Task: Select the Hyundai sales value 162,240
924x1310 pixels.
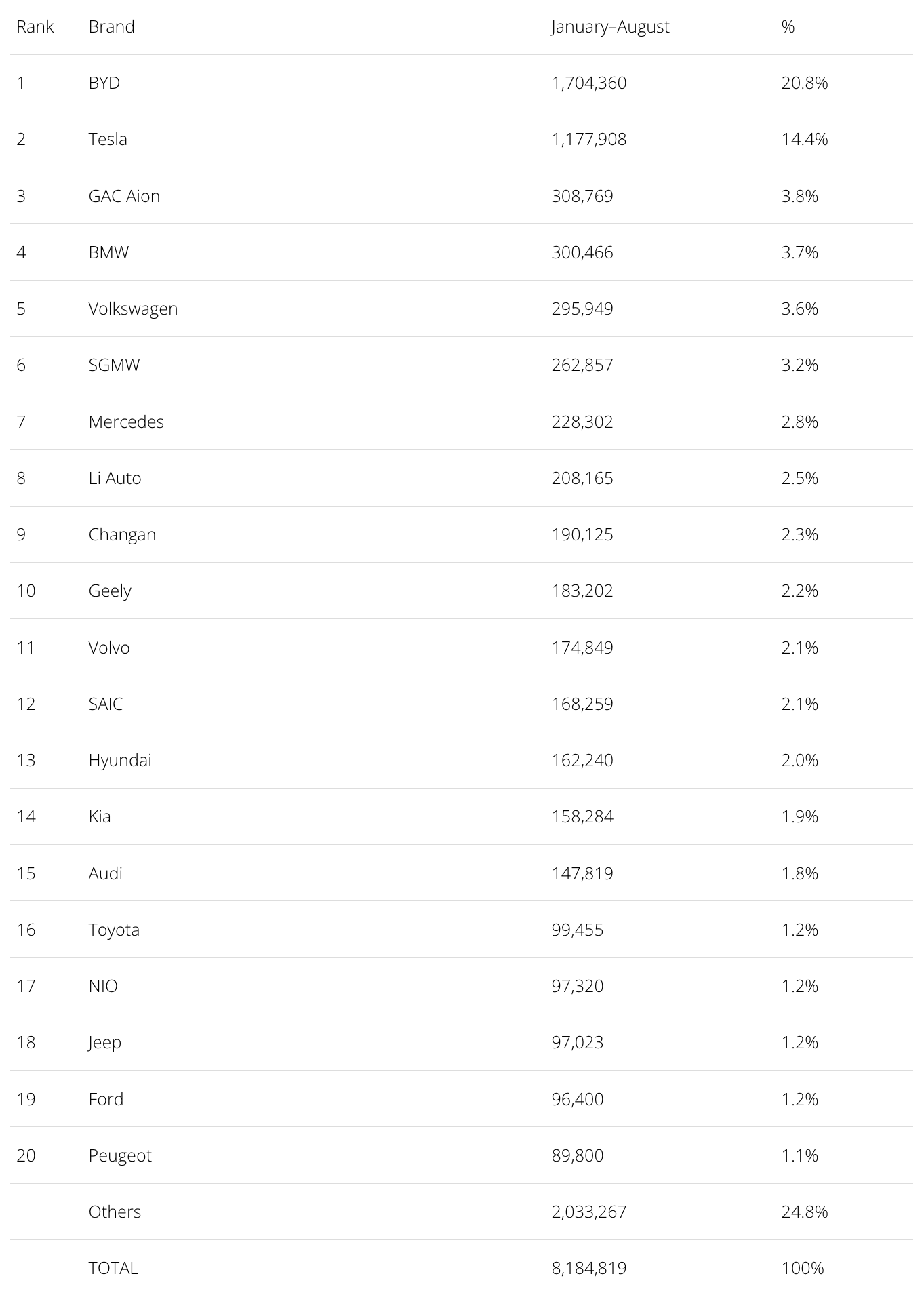Action: click(582, 760)
